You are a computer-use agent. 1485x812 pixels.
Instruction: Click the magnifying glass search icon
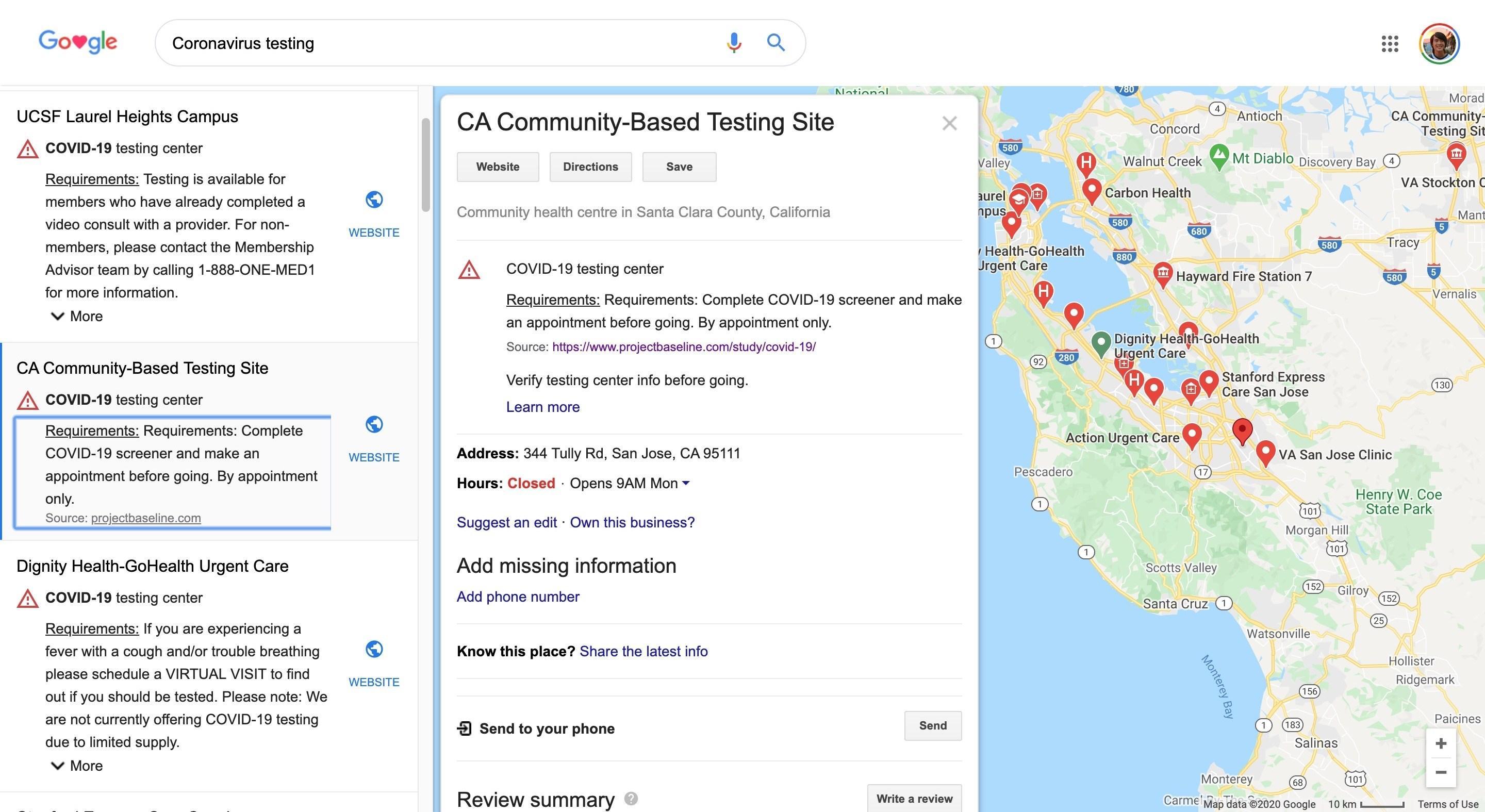775,43
